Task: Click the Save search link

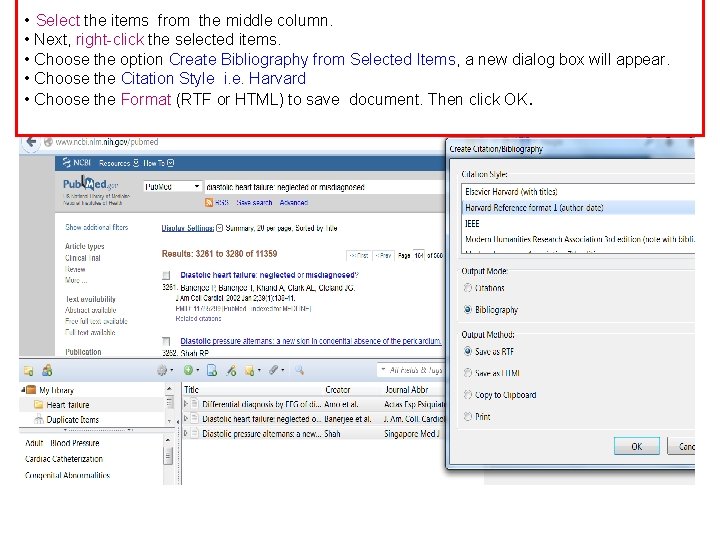Action: [x=254, y=202]
